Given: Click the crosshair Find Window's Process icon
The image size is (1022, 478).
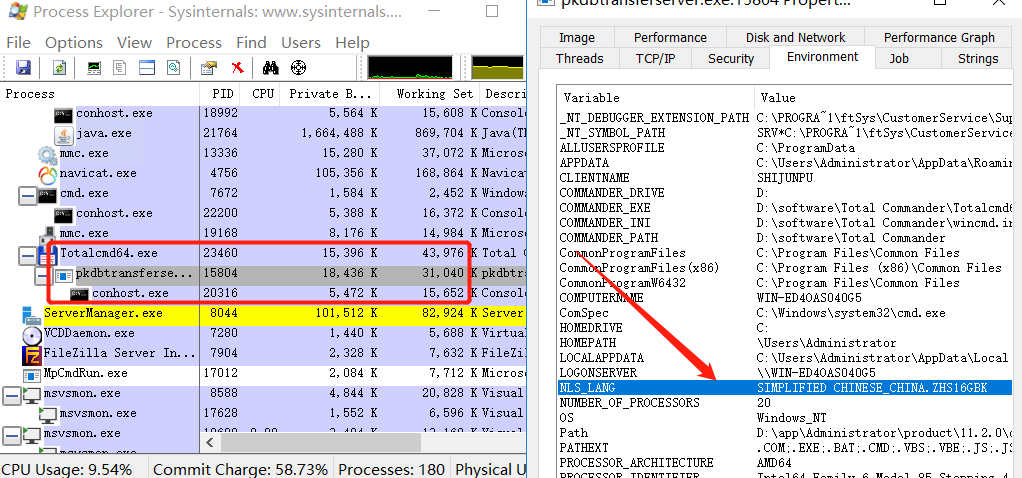Looking at the screenshot, I should [299, 68].
